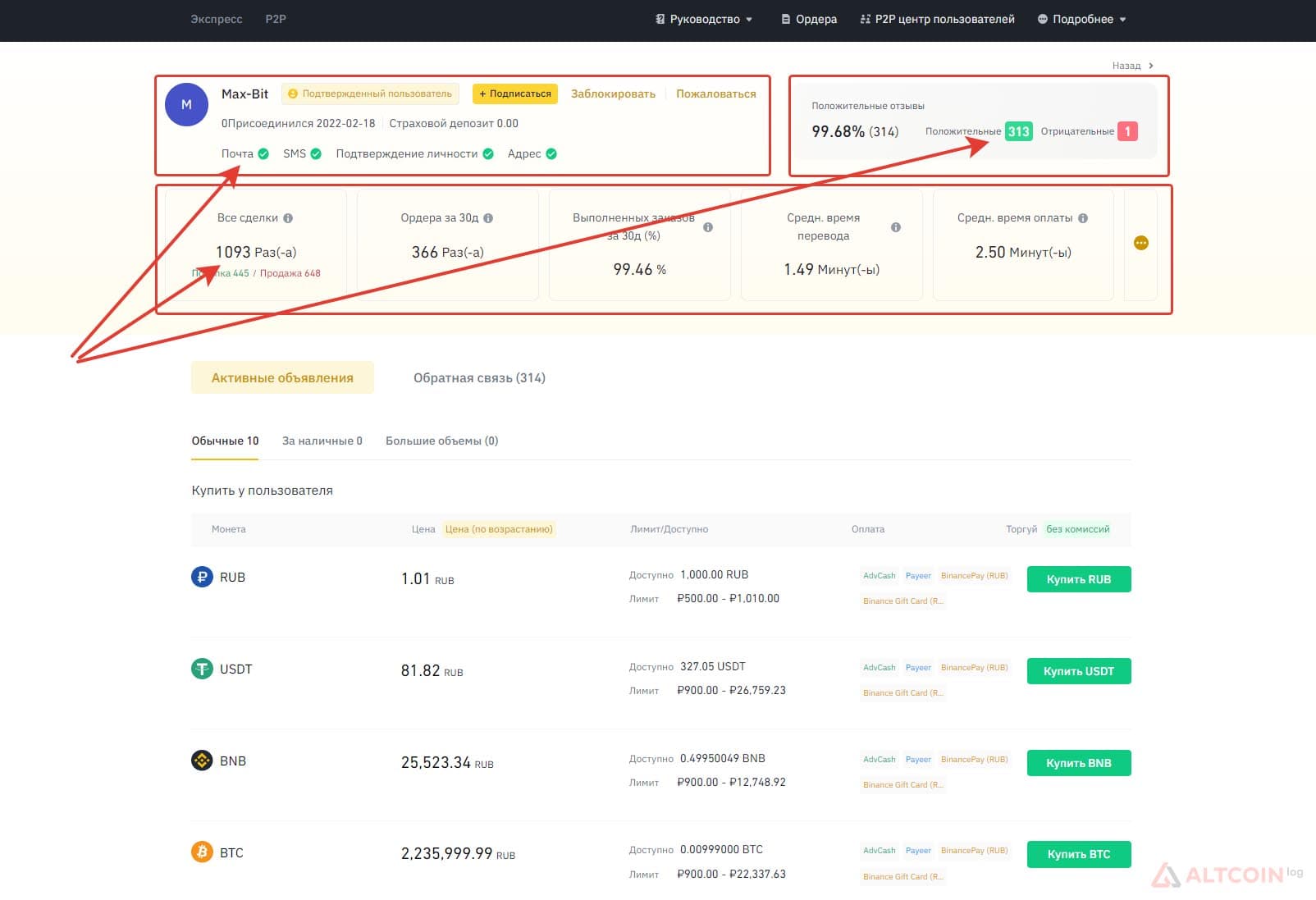The width and height of the screenshot is (1316, 900).
Task: Click green check next to Подтверждение личности
Action: pos(488,153)
